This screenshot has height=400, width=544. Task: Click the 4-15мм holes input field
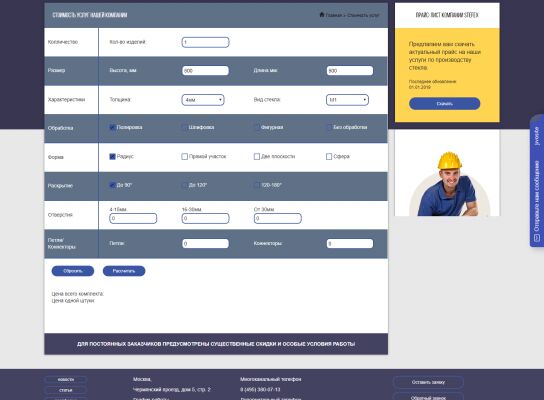[x=133, y=219]
